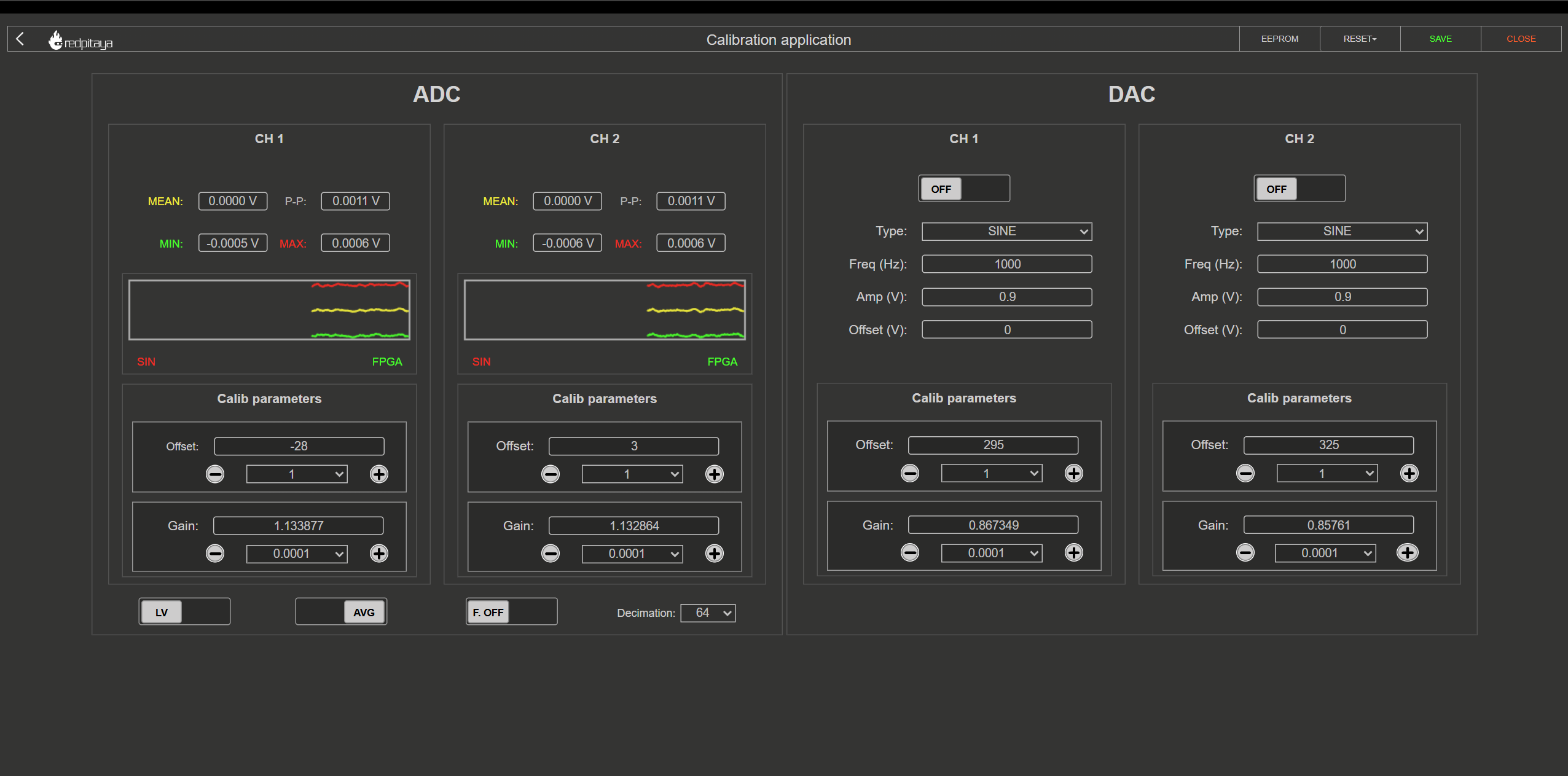Open the RESET dropdown menu
Screen dimensions: 1568x776
click(1360, 39)
